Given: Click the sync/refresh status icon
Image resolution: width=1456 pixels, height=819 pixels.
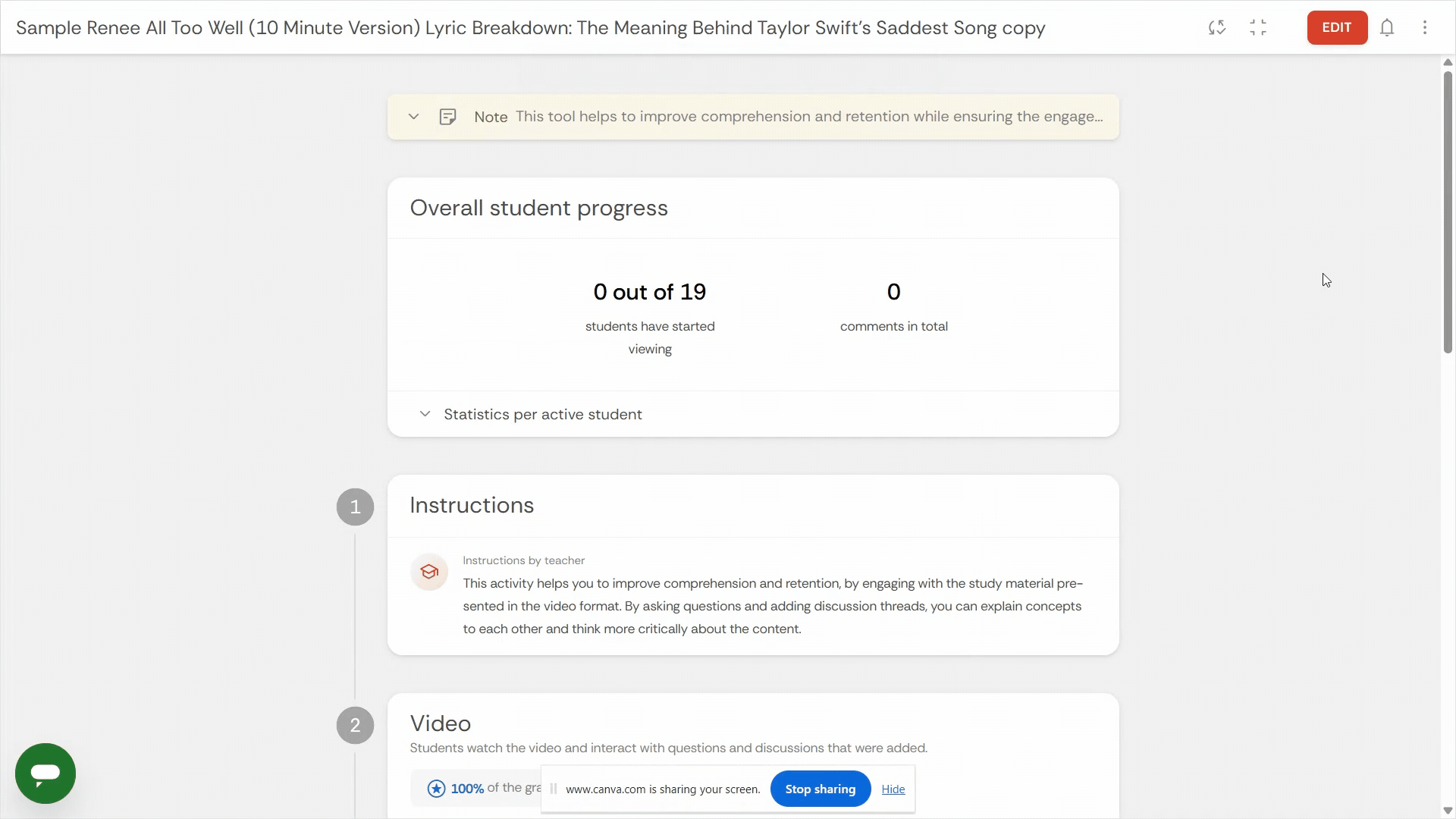Looking at the screenshot, I should (x=1217, y=28).
